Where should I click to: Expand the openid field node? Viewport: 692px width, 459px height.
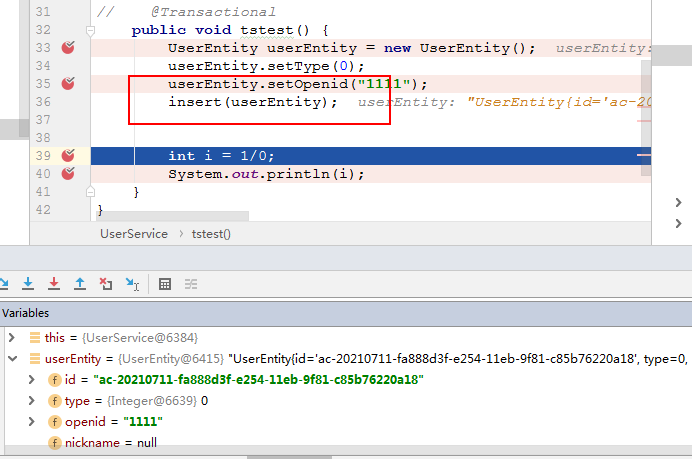31,421
